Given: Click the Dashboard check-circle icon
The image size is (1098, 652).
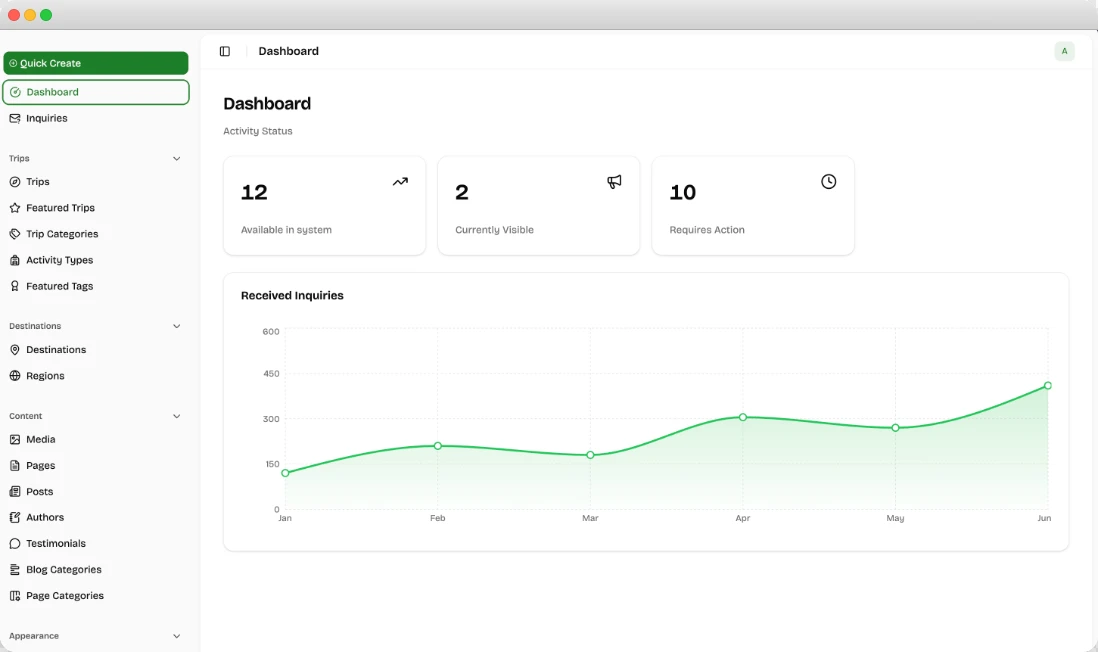Looking at the screenshot, I should [15, 92].
